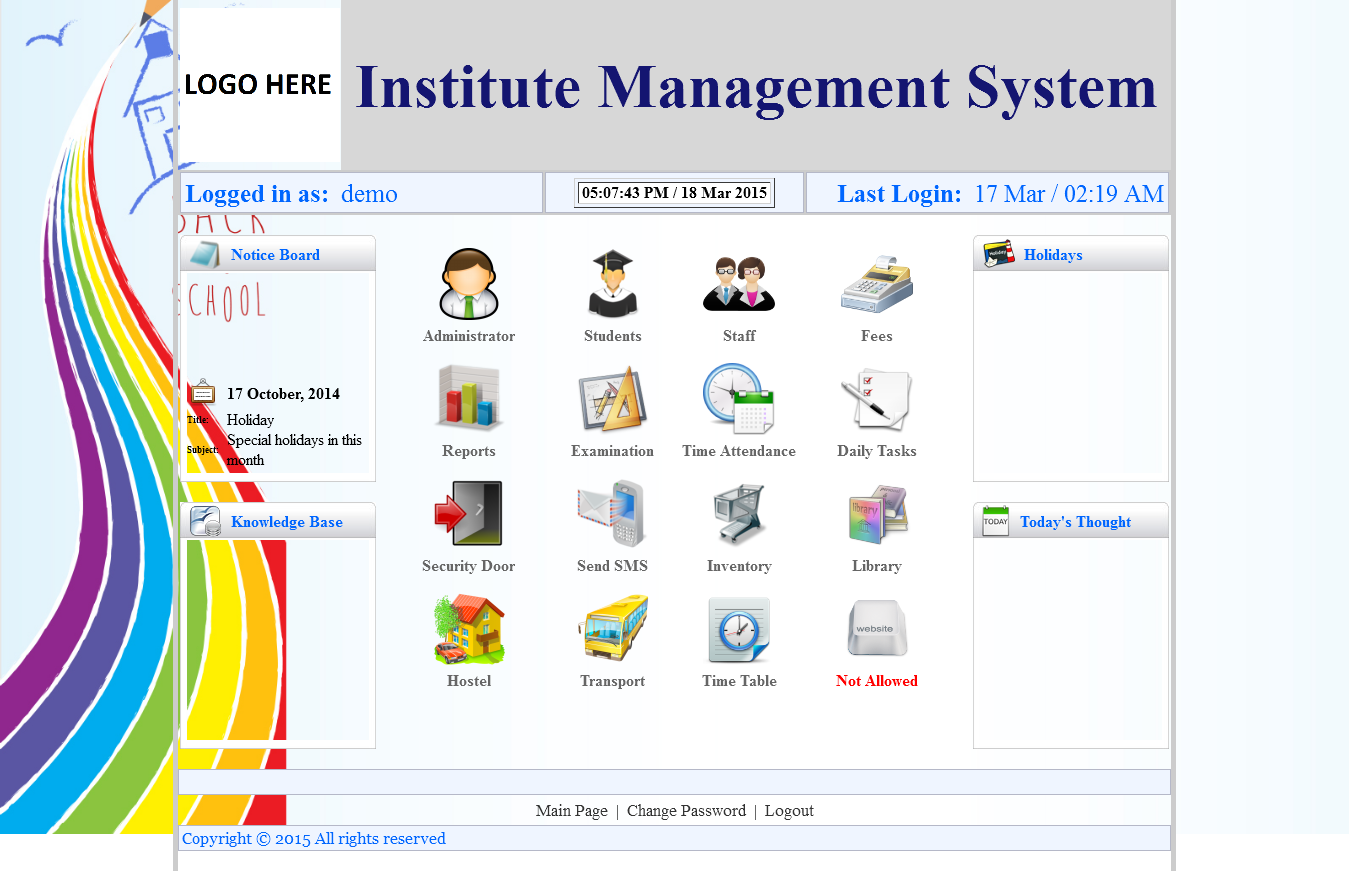
Task: Click the Administrator text label
Action: point(469,336)
